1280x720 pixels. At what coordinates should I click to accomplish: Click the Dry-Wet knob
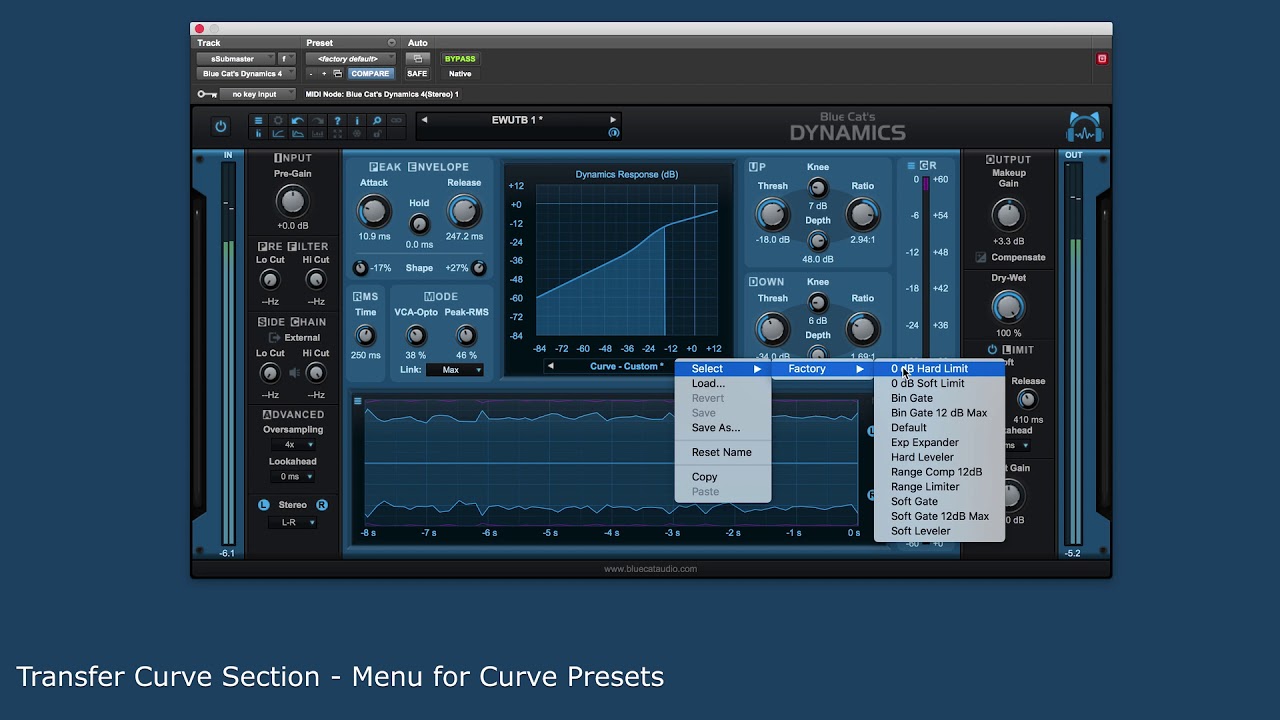[1008, 307]
